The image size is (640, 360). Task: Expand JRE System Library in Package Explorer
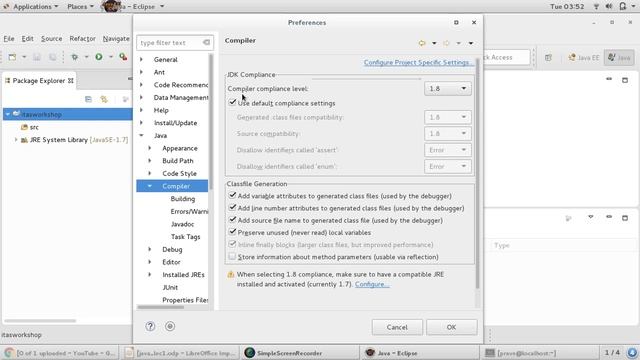16,140
